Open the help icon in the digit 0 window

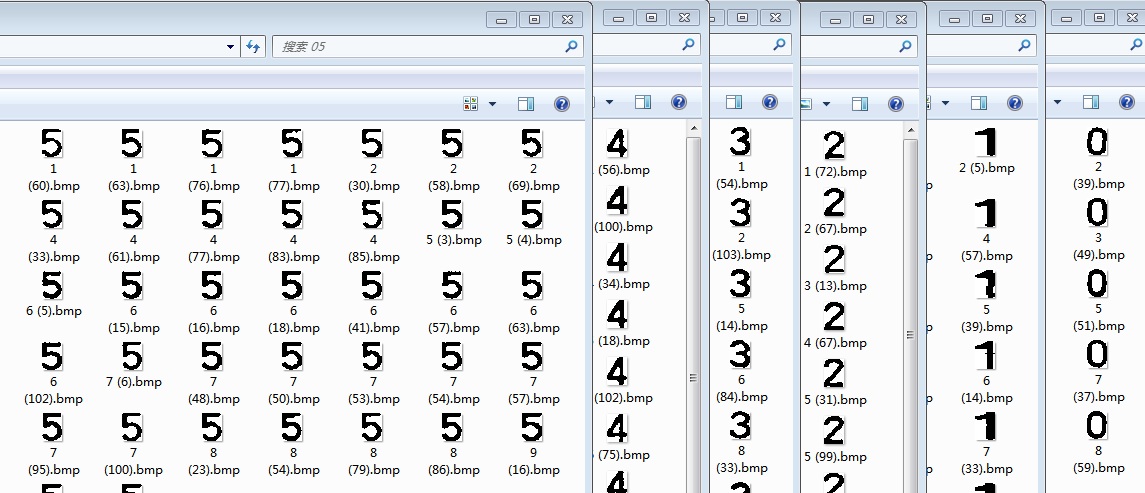(1127, 102)
